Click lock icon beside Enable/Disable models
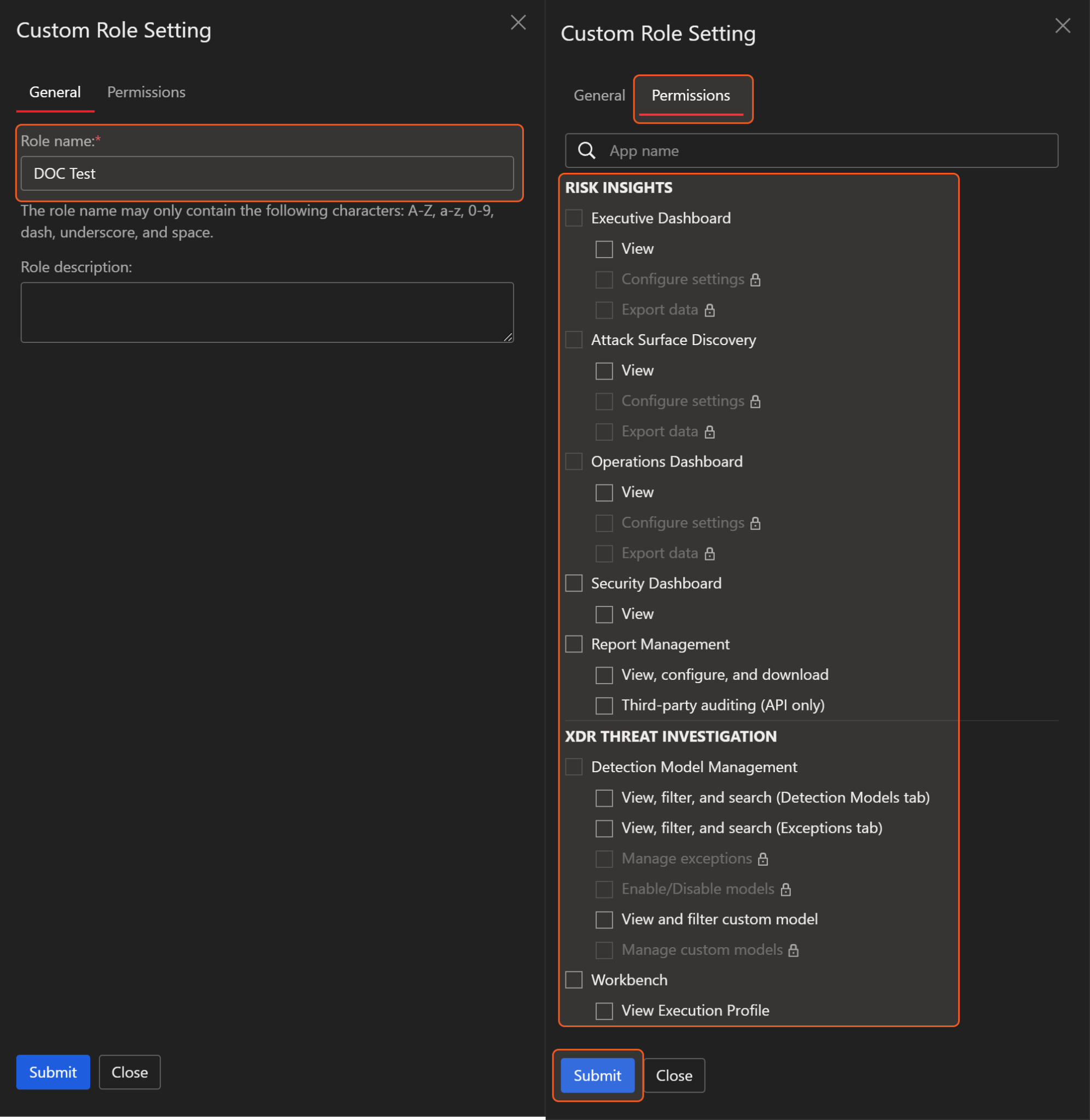Screen dimensions: 1090x1120 point(785,889)
